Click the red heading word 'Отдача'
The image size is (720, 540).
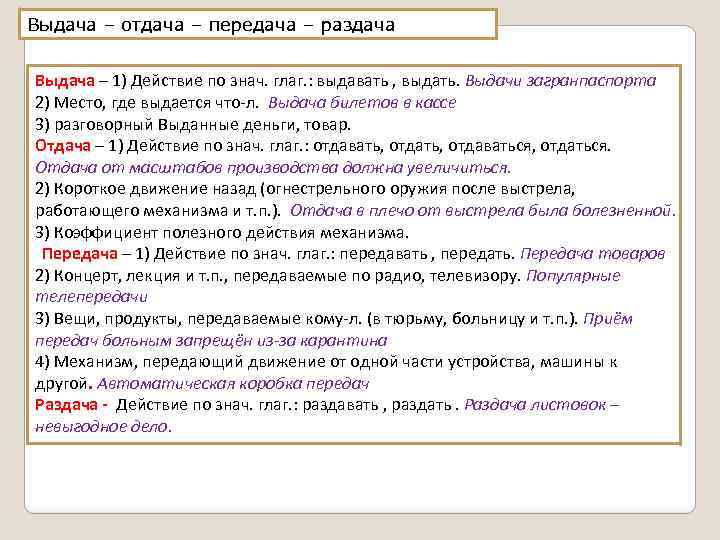[x=63, y=146]
